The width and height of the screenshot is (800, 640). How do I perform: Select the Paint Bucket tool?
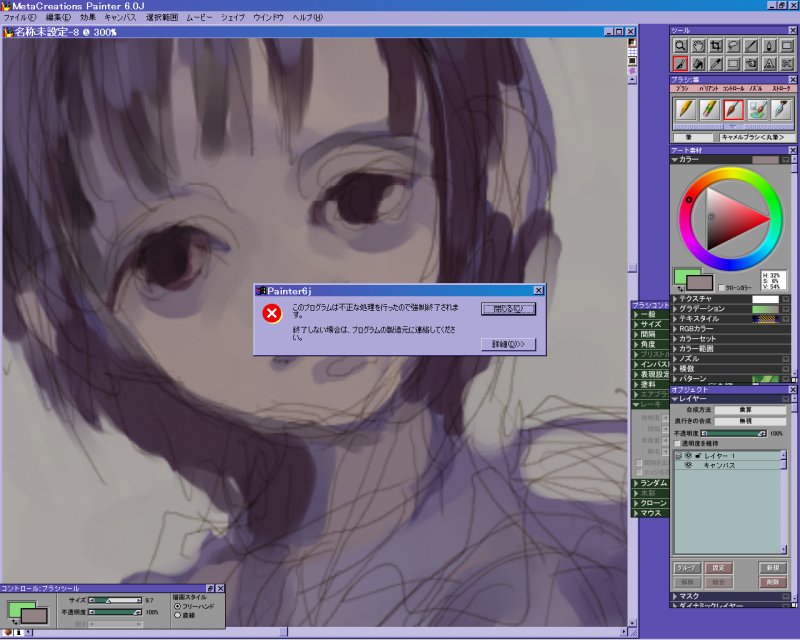(698, 64)
